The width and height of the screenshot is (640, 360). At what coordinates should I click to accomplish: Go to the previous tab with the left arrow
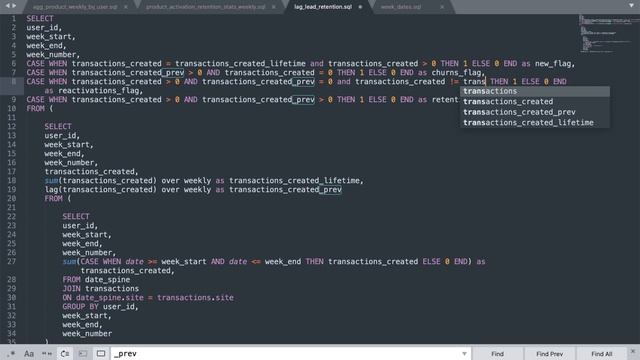7,6
